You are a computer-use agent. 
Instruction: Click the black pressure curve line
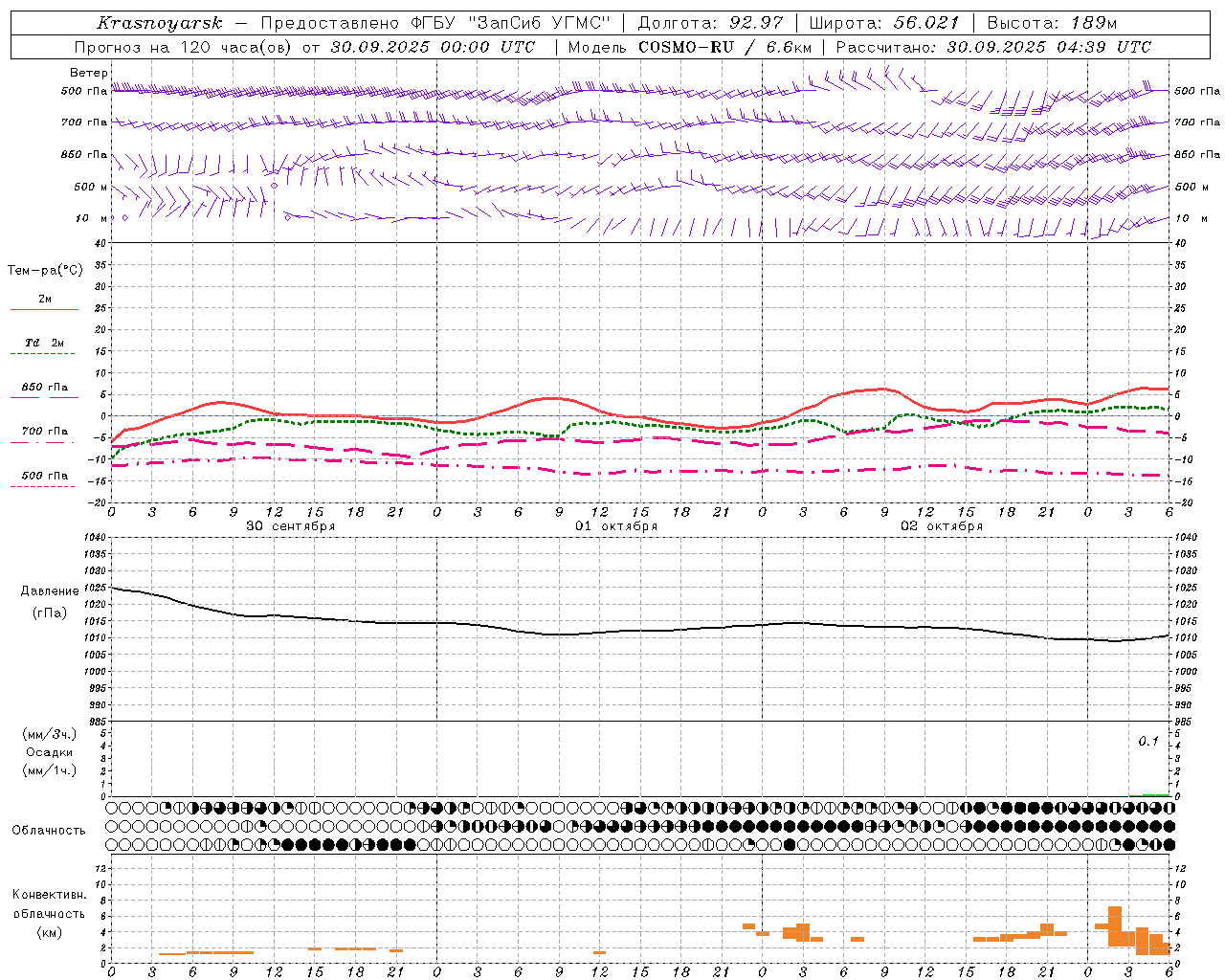point(639,630)
